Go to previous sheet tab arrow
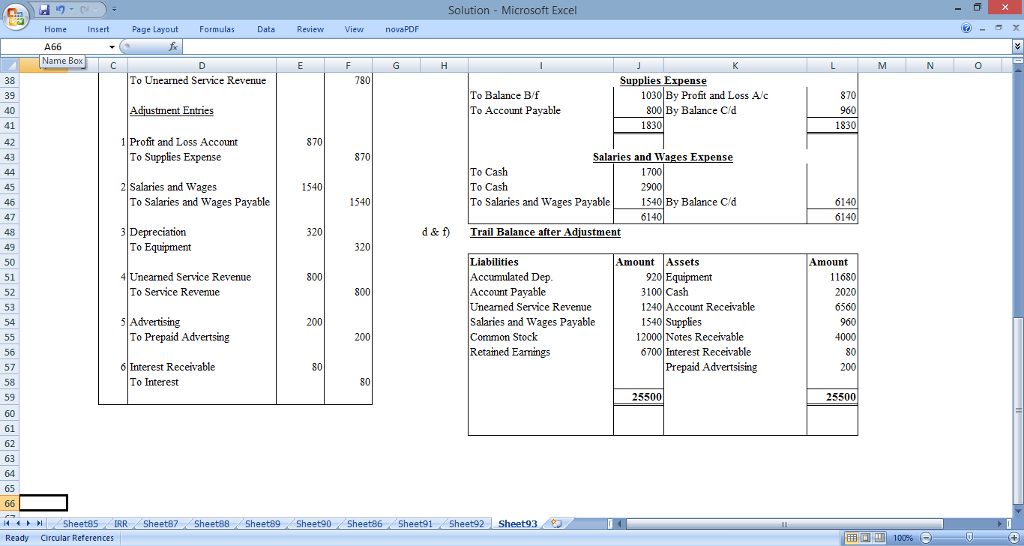The image size is (1024, 546). [x=19, y=523]
